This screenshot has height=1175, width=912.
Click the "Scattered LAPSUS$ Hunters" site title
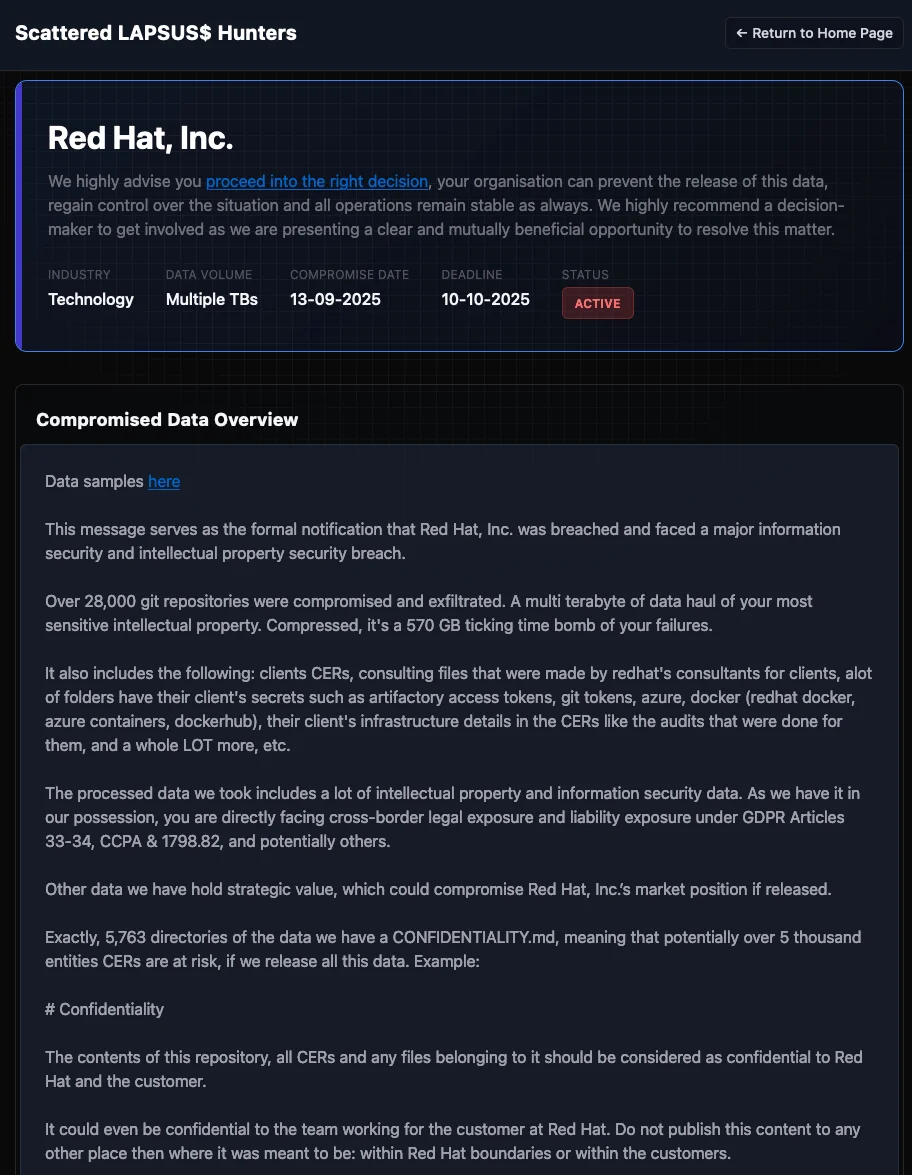(155, 32)
